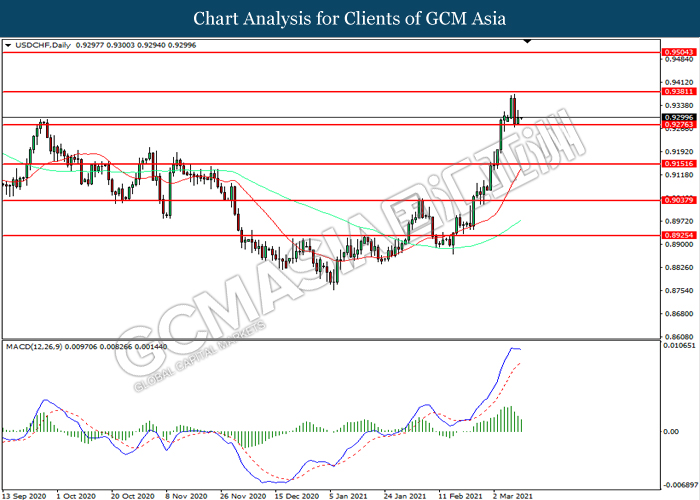Select the 15 Dec 2020 date label
700x500 pixels.
295,494
